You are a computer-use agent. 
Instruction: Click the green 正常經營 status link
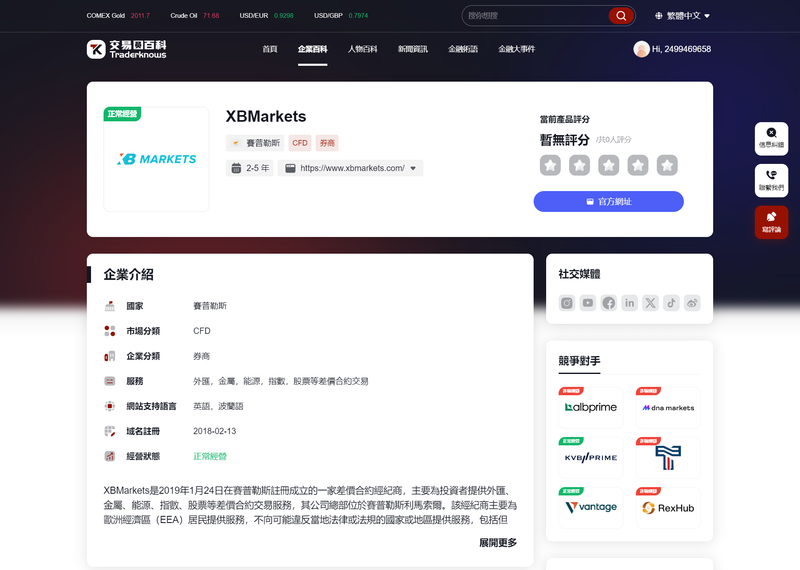210,456
